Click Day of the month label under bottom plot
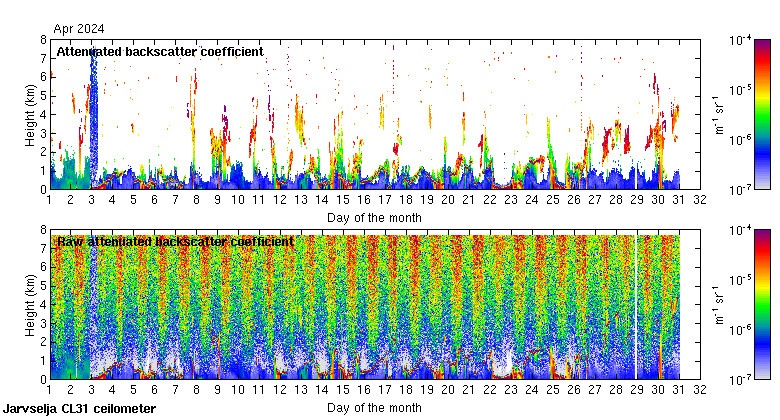The image size is (780, 420). [x=374, y=407]
